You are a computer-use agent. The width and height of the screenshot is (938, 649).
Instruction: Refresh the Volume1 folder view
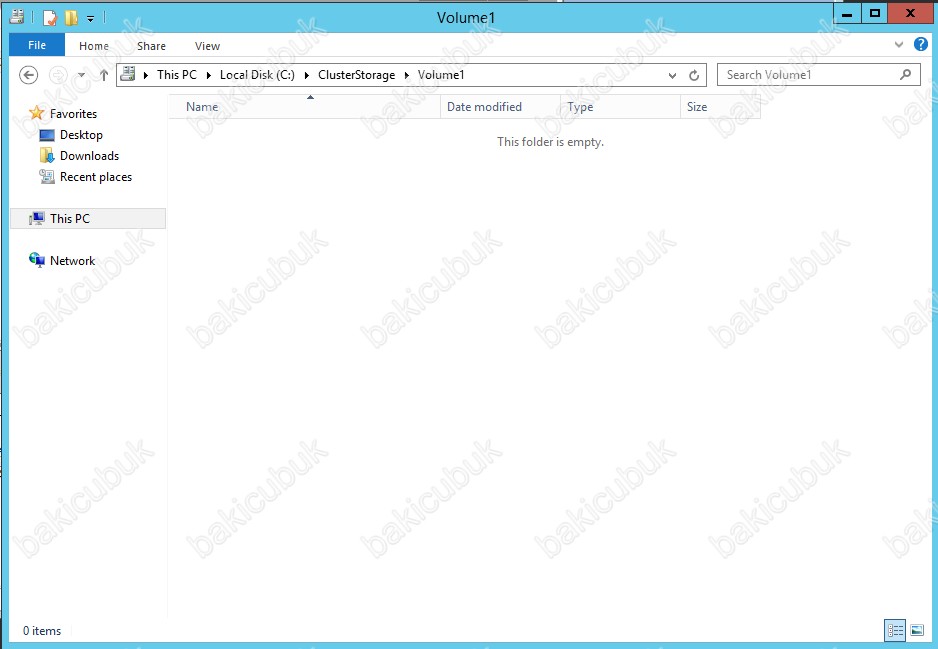(695, 75)
